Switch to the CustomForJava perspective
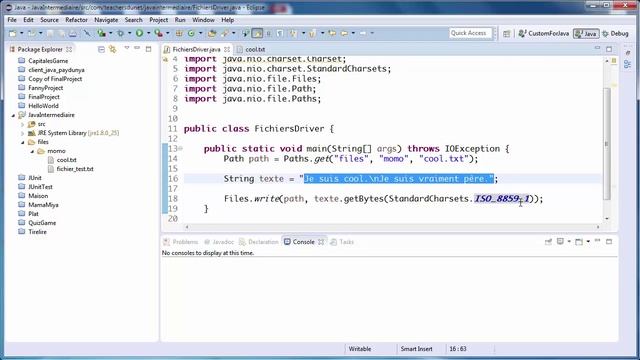640x360 pixels. (x=543, y=33)
